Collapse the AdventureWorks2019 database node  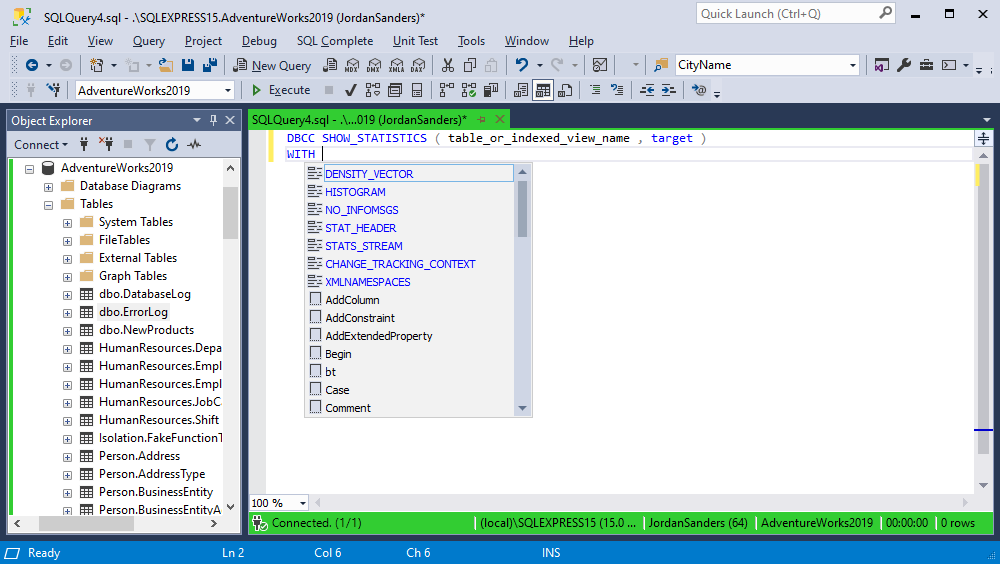29,169
